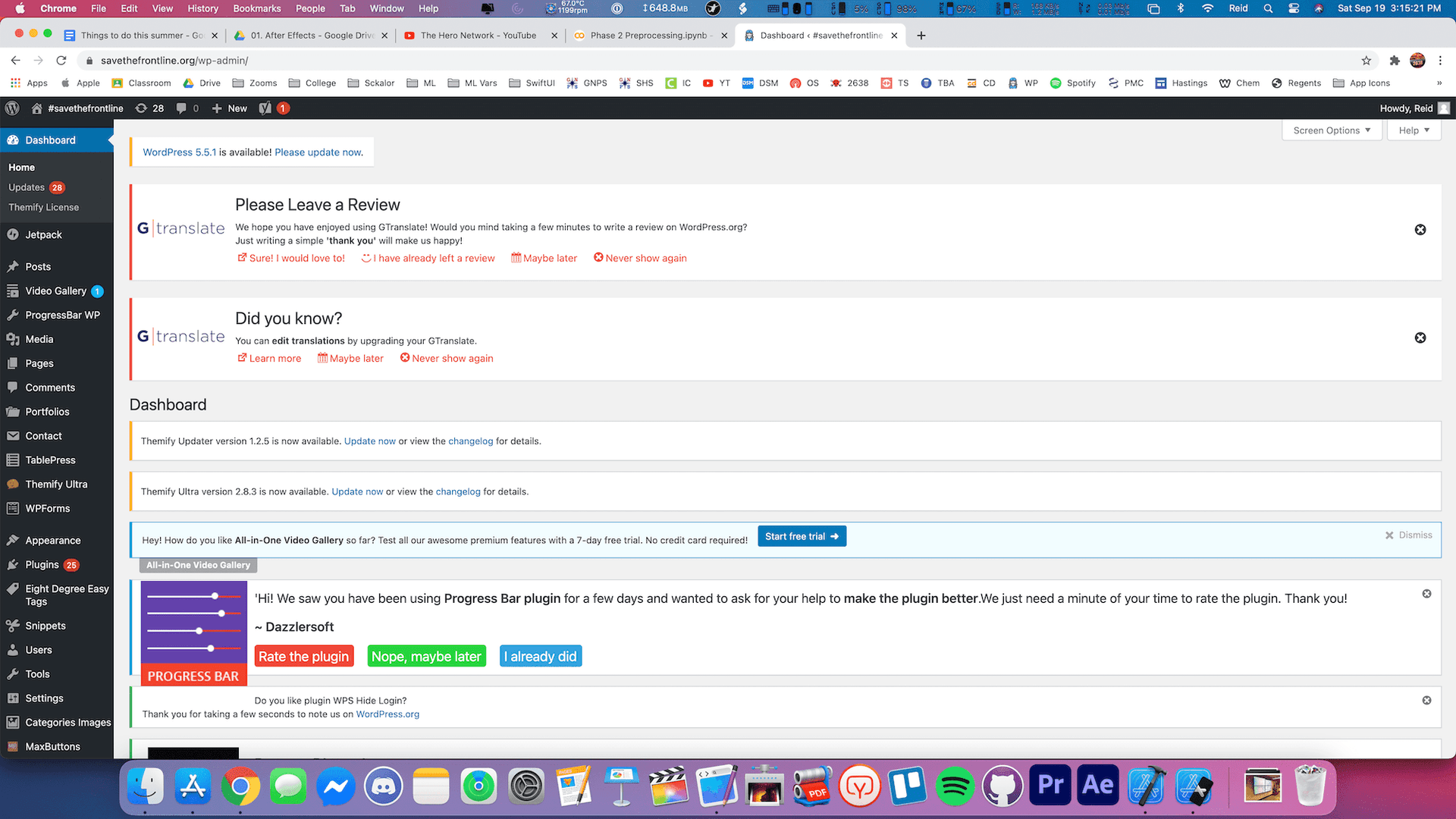Dismiss the GTranslate review notice with X
The width and height of the screenshot is (1456, 819).
point(1420,230)
